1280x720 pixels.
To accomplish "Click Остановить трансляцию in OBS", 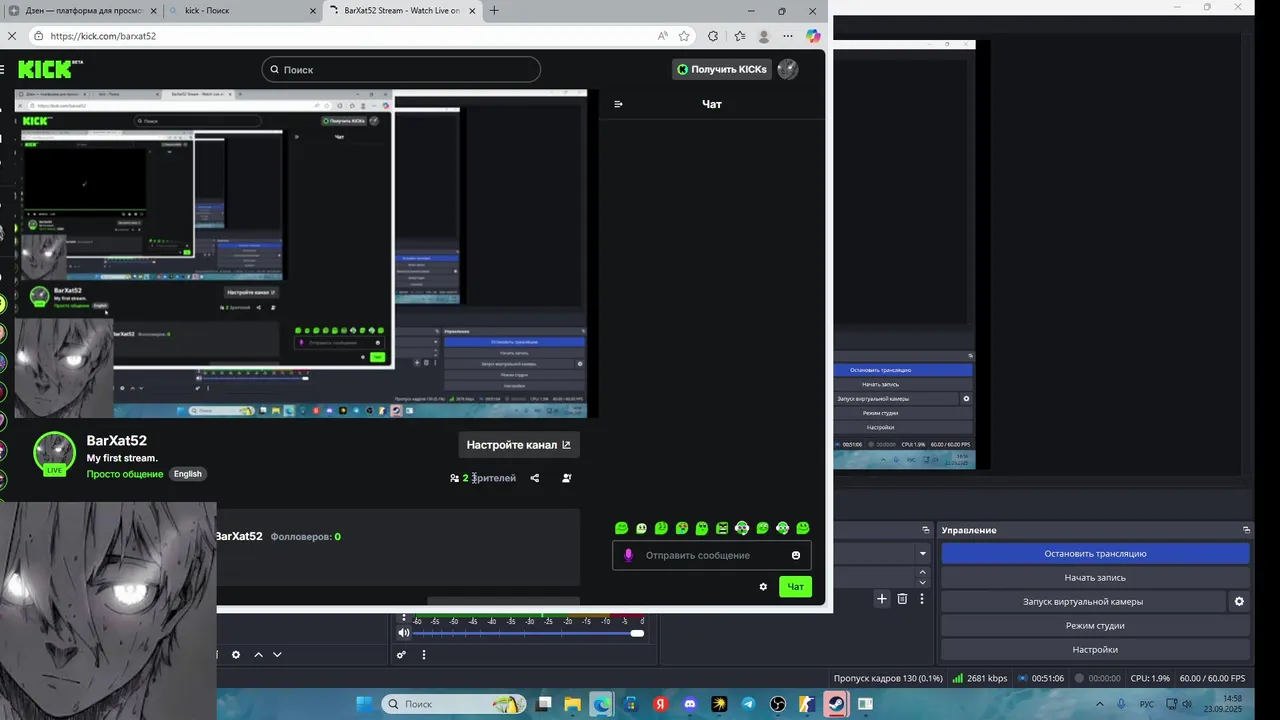I will point(1095,554).
